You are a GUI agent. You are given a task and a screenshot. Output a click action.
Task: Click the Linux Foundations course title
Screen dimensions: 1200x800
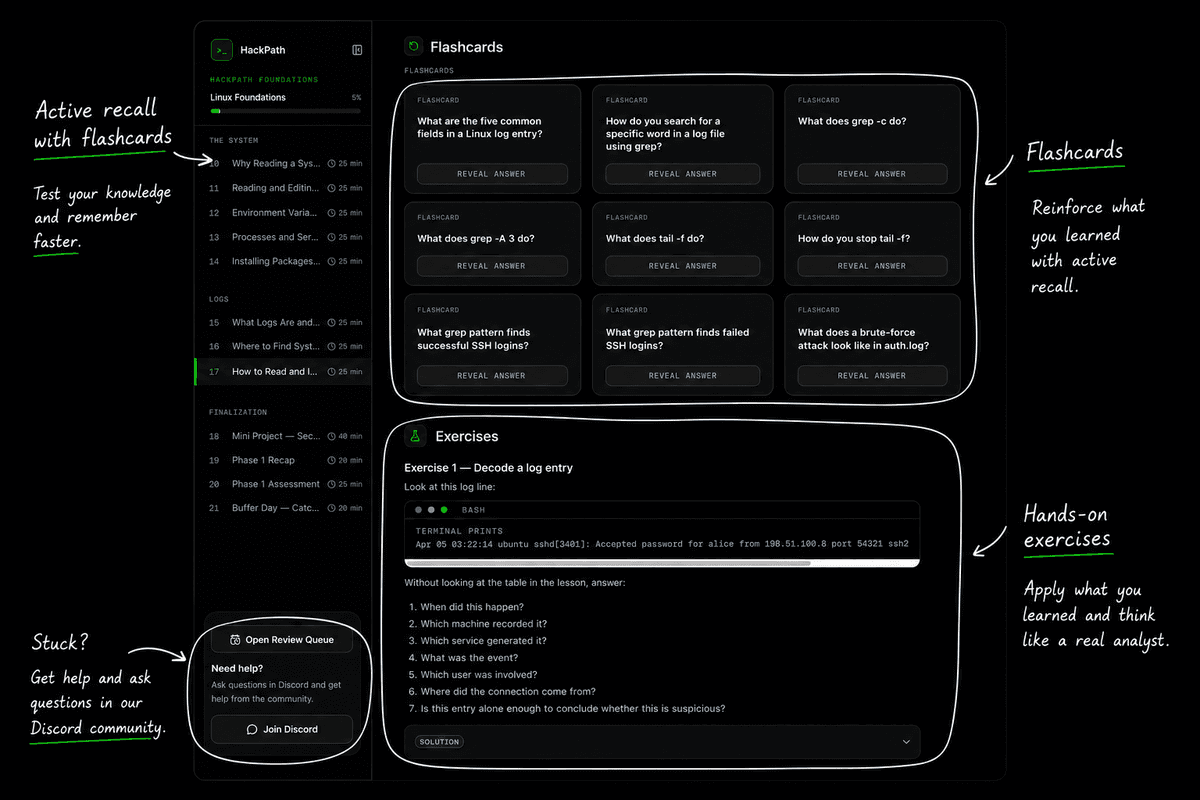[x=248, y=97]
